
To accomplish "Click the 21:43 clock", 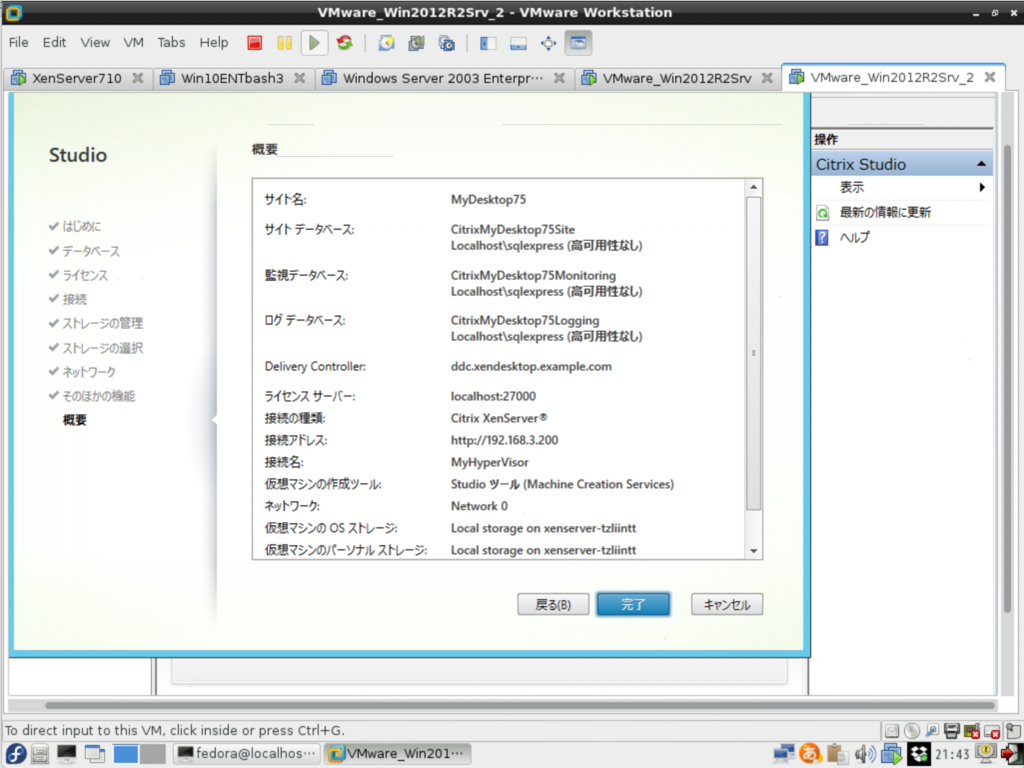I will (x=952, y=754).
